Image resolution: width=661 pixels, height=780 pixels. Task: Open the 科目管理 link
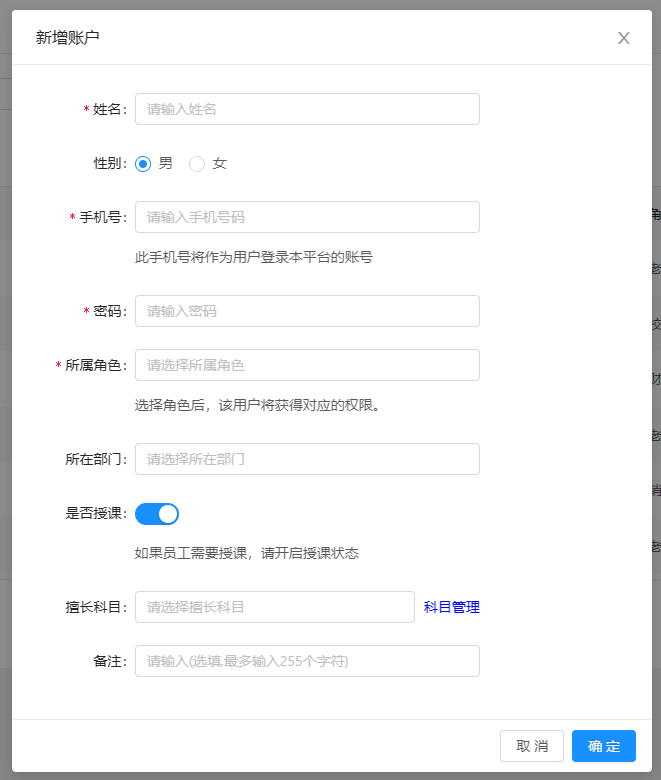tap(452, 607)
